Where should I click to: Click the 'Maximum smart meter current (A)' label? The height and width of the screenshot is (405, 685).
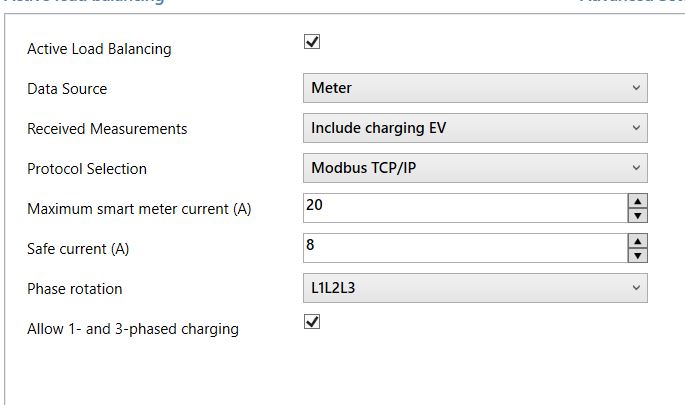coord(139,209)
